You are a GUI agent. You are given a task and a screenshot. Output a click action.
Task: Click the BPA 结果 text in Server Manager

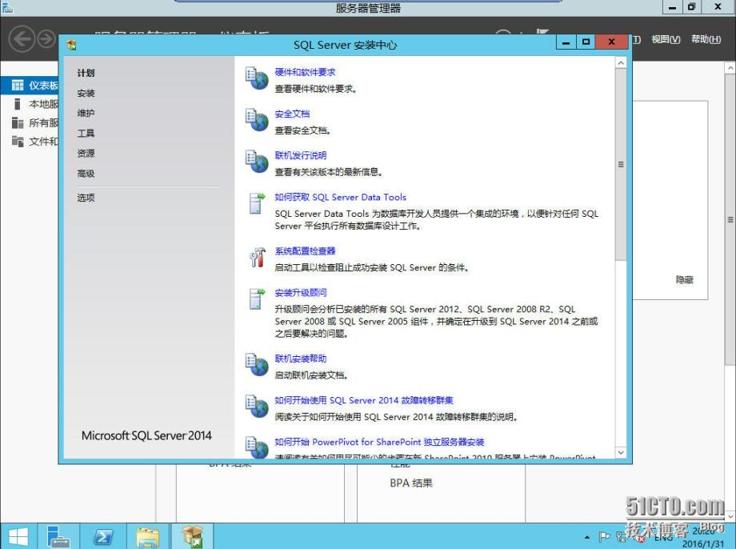click(411, 483)
